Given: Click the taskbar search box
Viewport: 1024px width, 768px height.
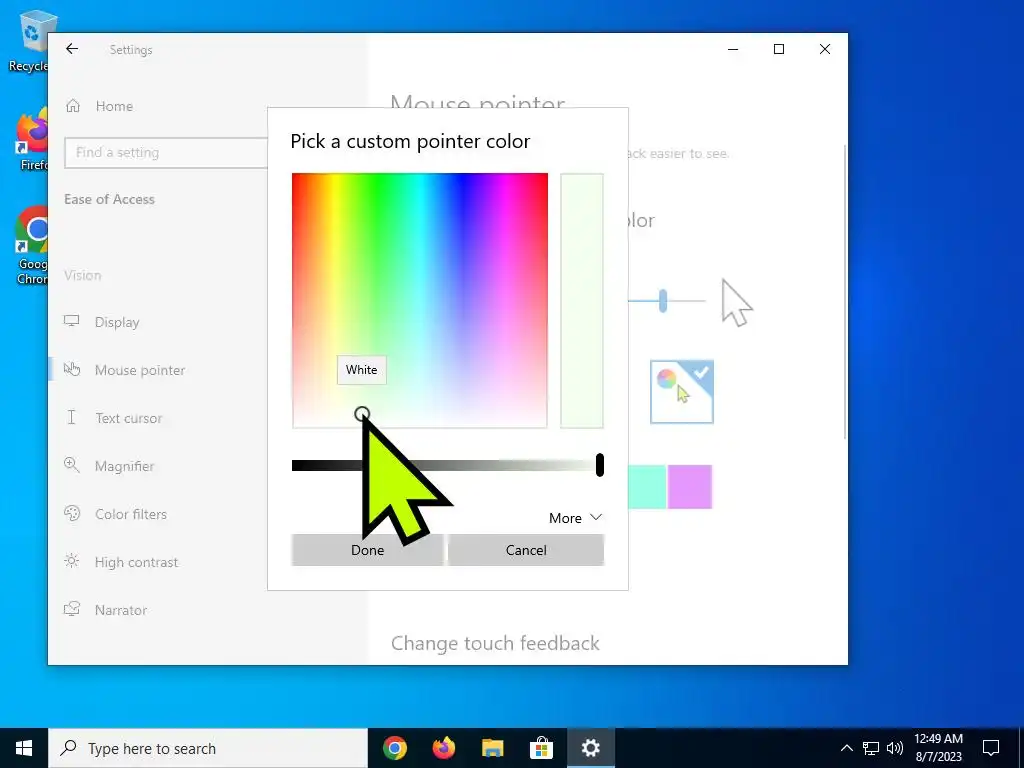Looking at the screenshot, I should pos(208,748).
